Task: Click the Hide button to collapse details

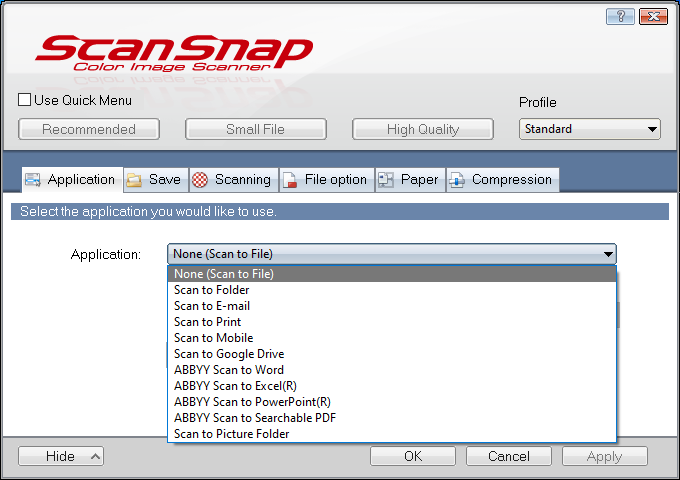Action: click(x=61, y=456)
